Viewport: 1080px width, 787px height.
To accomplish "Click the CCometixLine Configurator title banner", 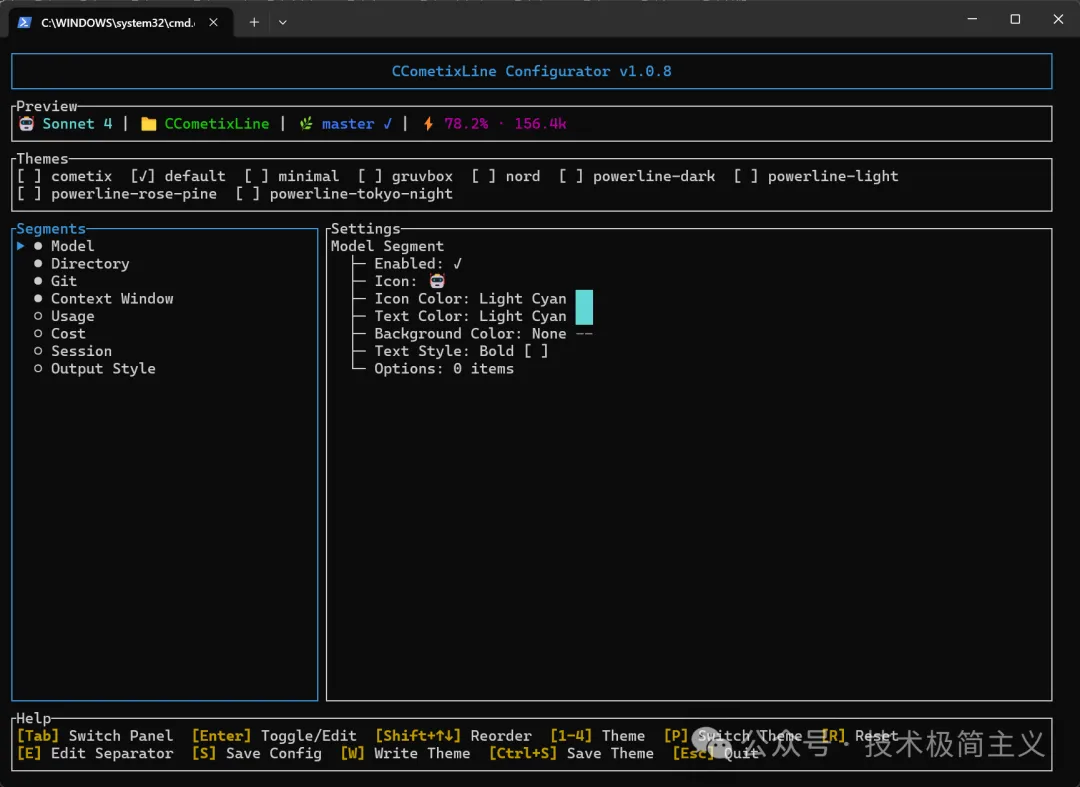I will 532,72.
